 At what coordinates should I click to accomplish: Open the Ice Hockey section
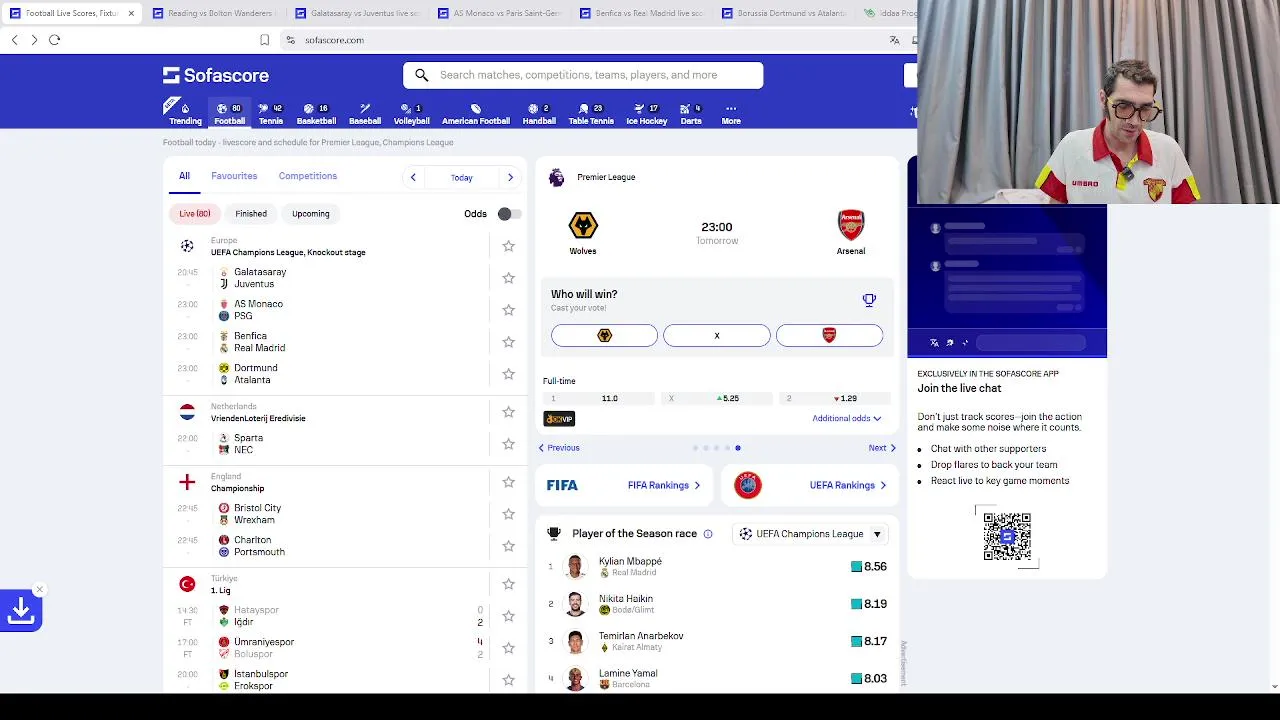click(x=646, y=113)
